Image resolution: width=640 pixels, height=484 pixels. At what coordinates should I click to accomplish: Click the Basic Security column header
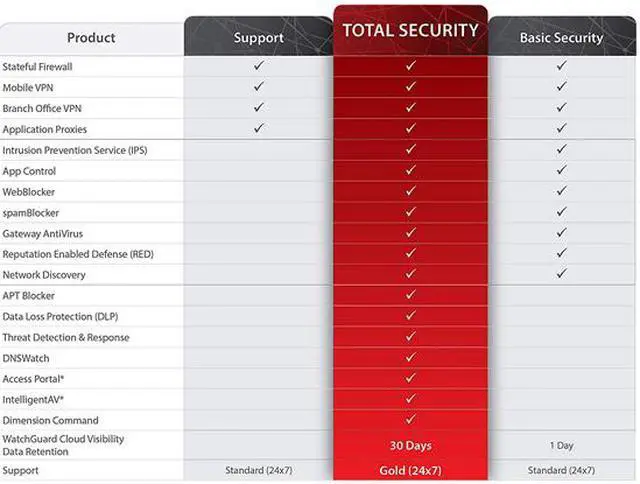(561, 38)
